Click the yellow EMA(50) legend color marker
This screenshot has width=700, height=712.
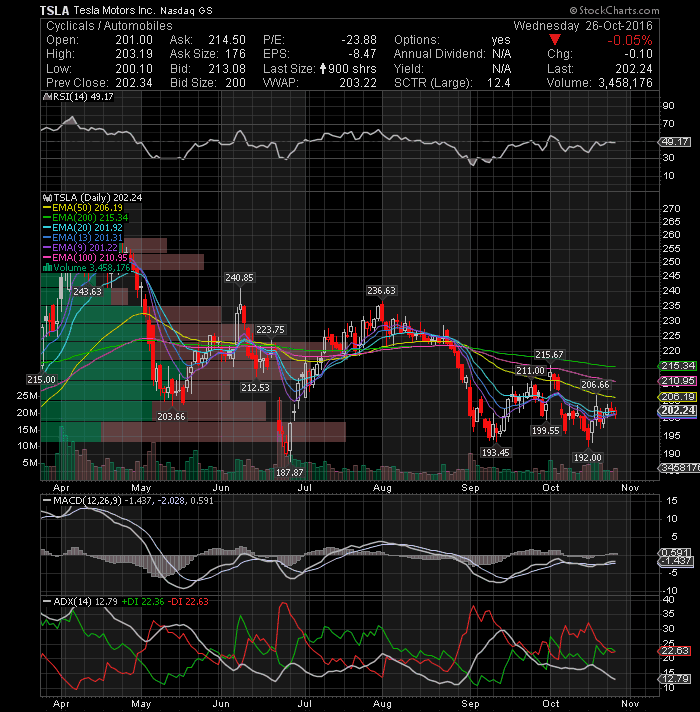point(47,208)
